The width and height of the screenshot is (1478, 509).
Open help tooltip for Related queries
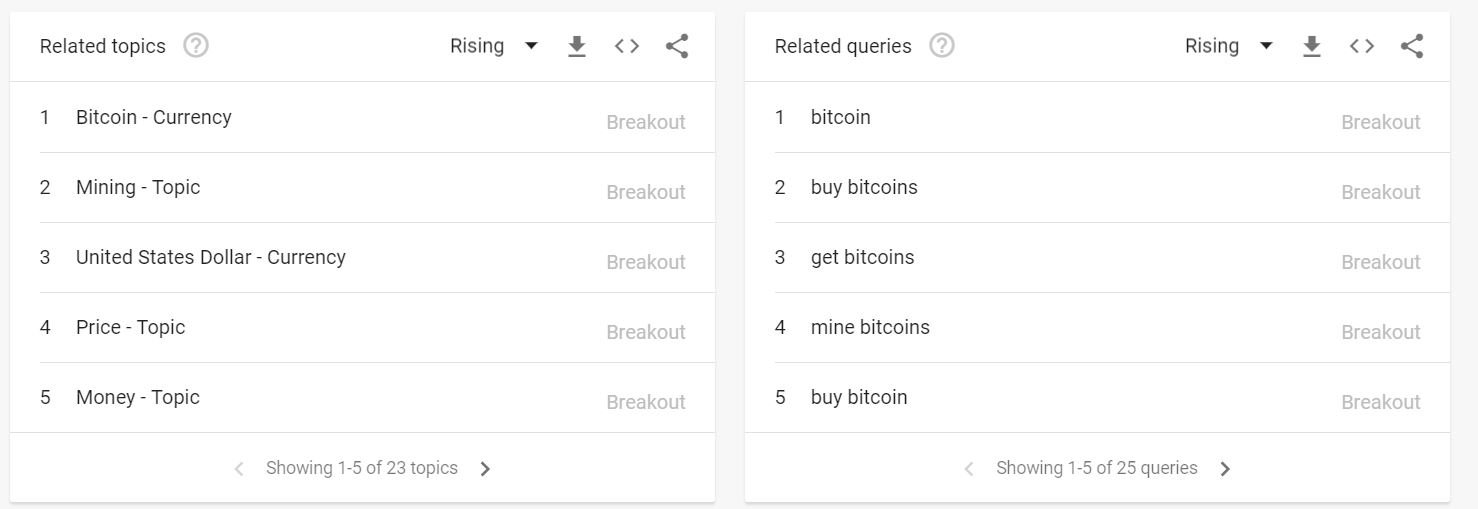pos(941,46)
